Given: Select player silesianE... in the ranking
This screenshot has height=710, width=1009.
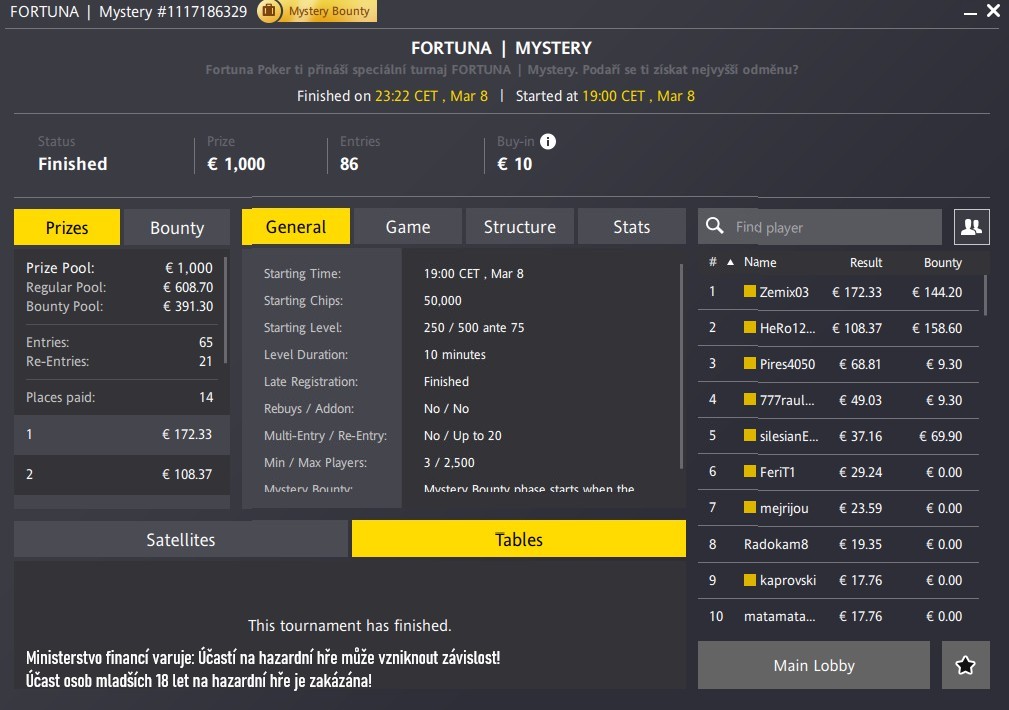Looking at the screenshot, I should [838, 436].
